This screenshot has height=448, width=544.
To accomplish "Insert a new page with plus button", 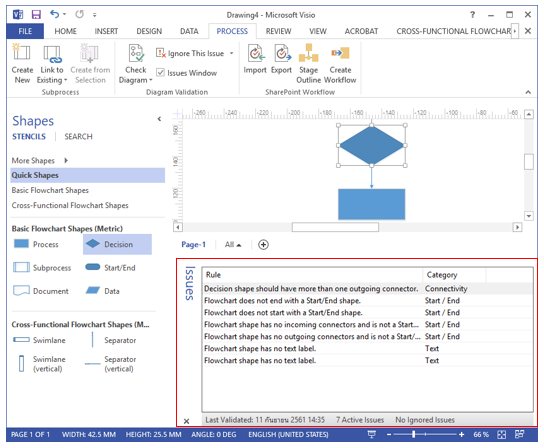I will [263, 245].
